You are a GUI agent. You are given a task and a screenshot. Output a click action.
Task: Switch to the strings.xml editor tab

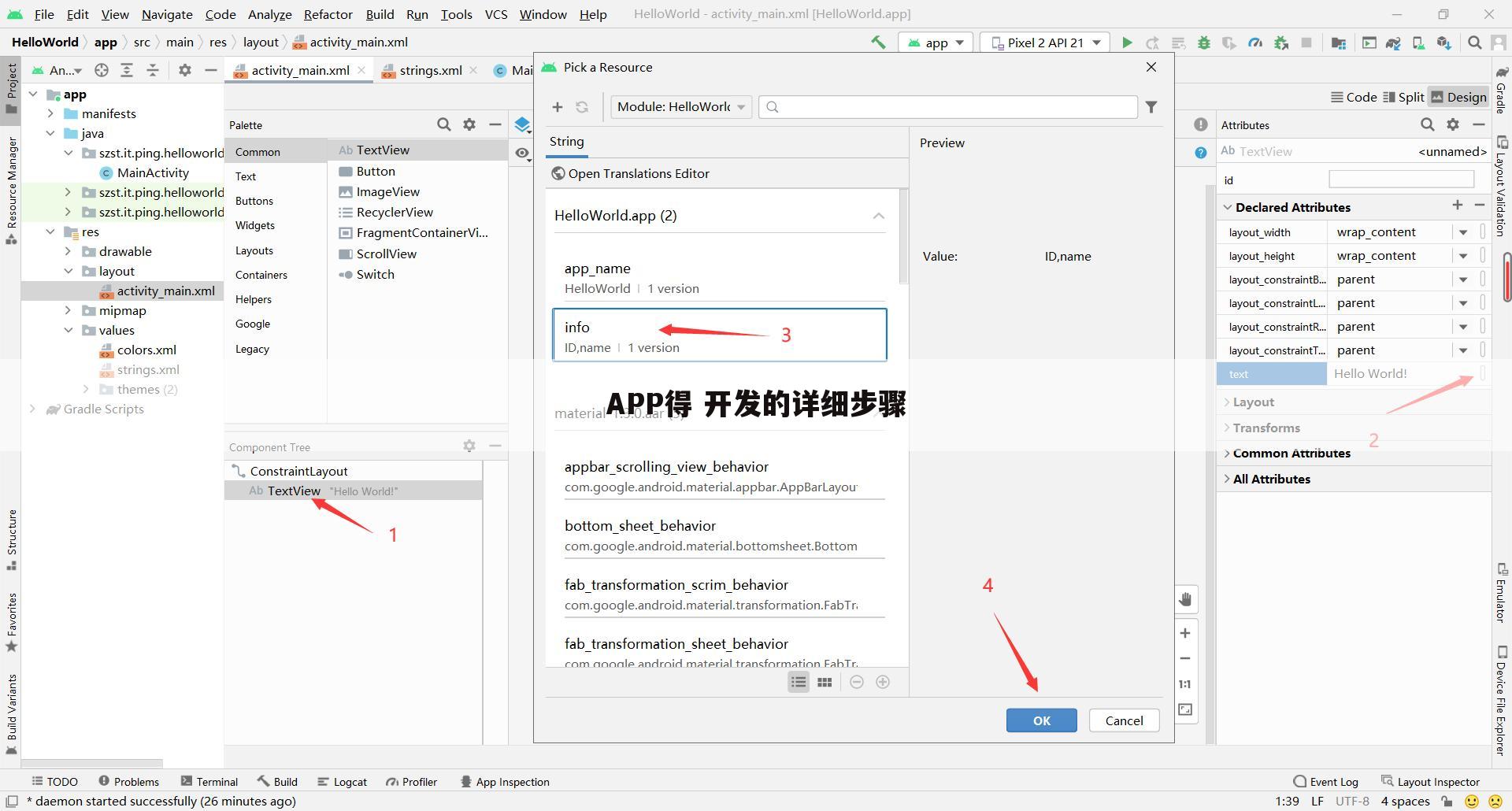click(x=430, y=70)
